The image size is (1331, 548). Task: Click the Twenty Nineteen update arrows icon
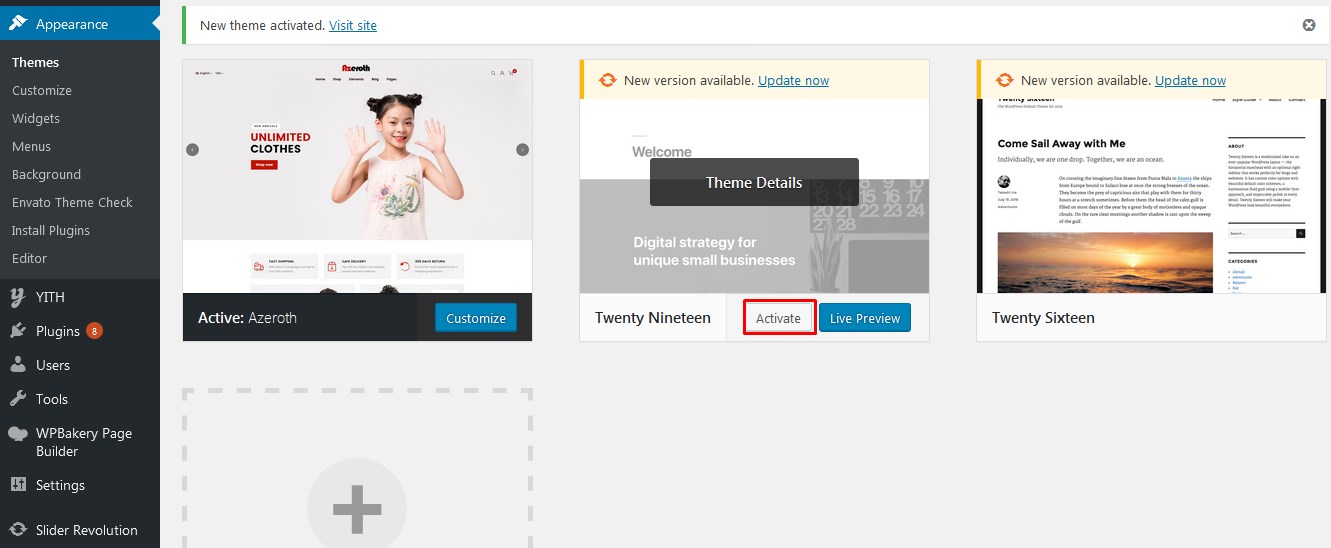607,80
